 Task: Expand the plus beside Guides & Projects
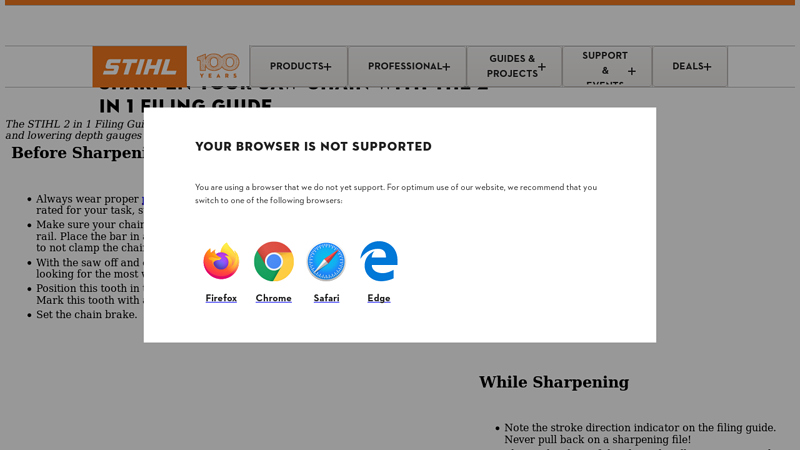click(x=542, y=66)
